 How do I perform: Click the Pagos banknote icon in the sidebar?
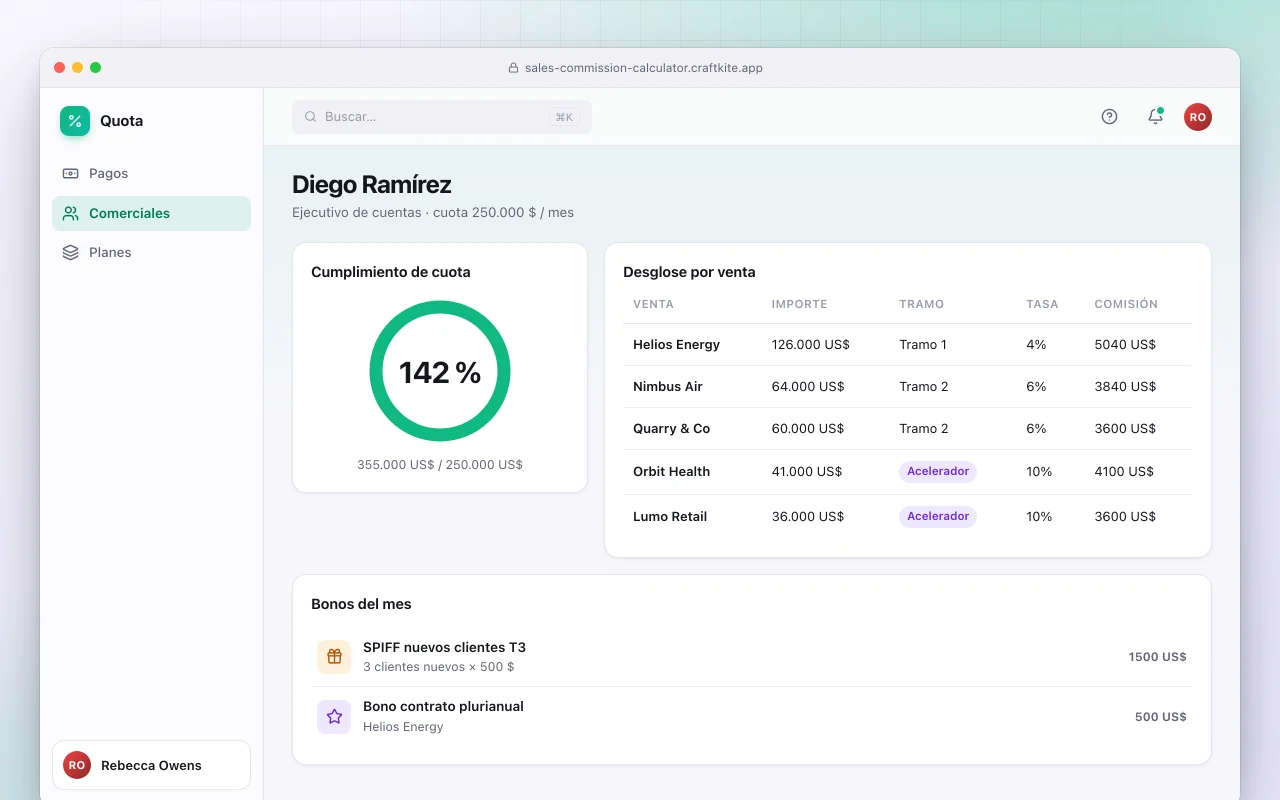(x=70, y=173)
